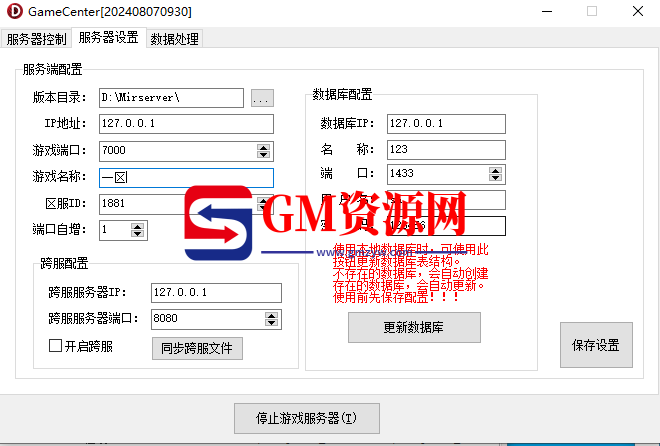Image resolution: width=660 pixels, height=446 pixels.
Task: Switch to the 服务器控制 tab
Action: (x=36, y=39)
